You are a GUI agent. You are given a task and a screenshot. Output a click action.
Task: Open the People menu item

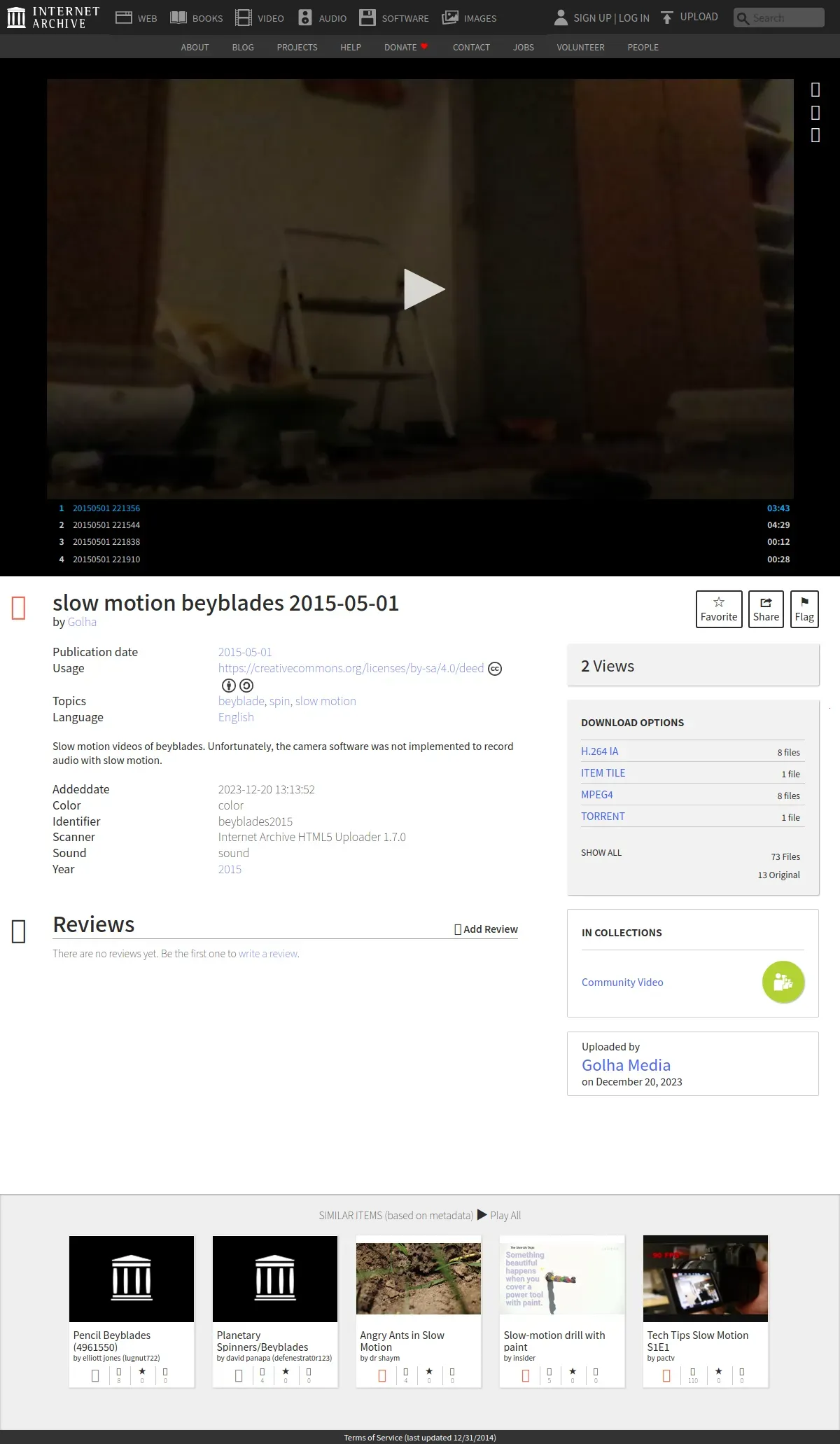(643, 48)
